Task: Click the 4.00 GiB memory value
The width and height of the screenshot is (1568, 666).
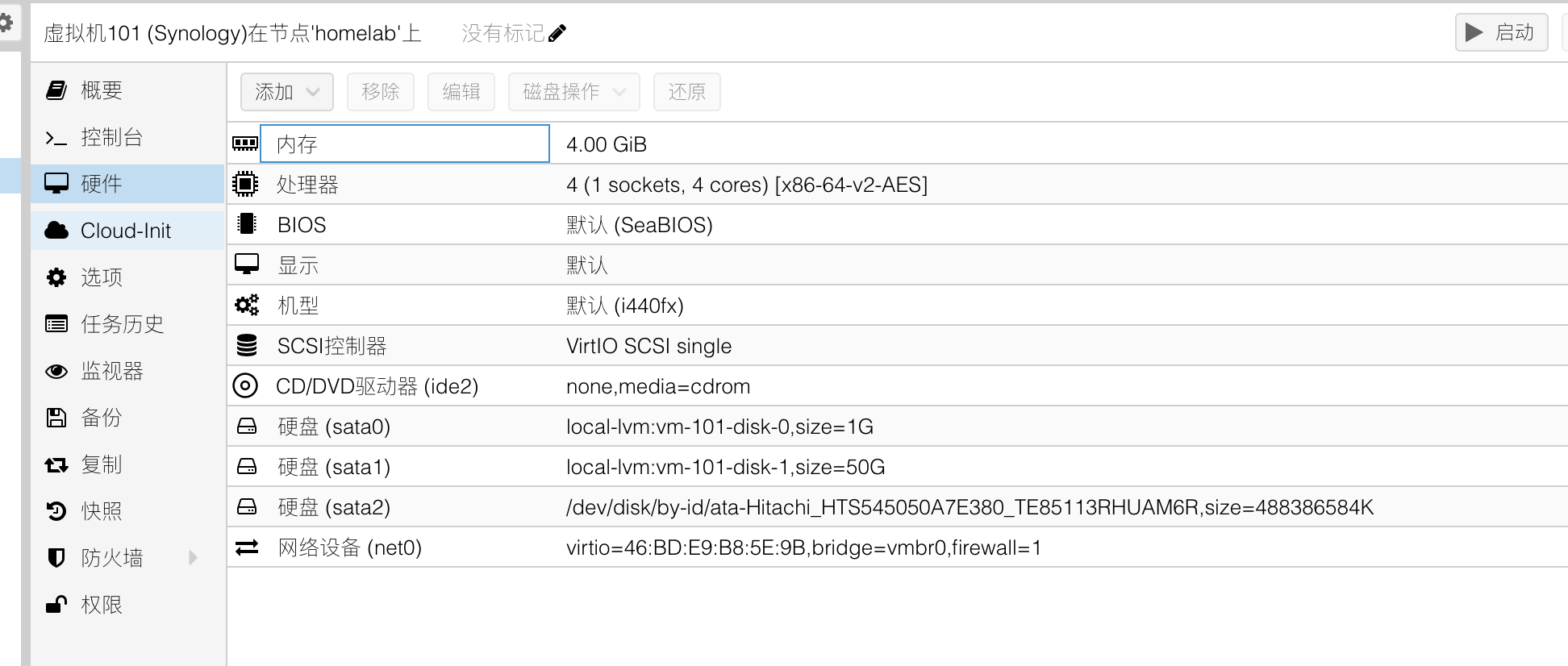Action: coord(607,144)
